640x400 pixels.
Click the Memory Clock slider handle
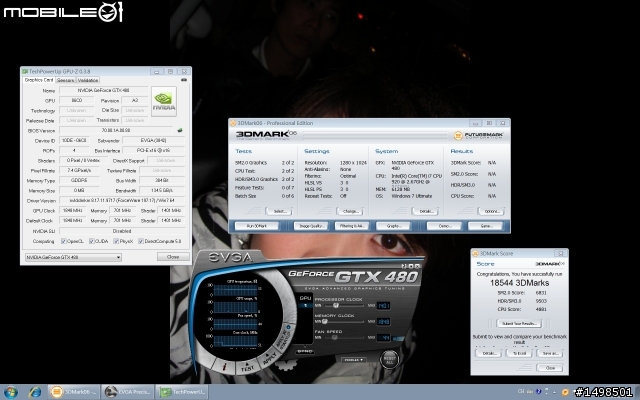324,322
